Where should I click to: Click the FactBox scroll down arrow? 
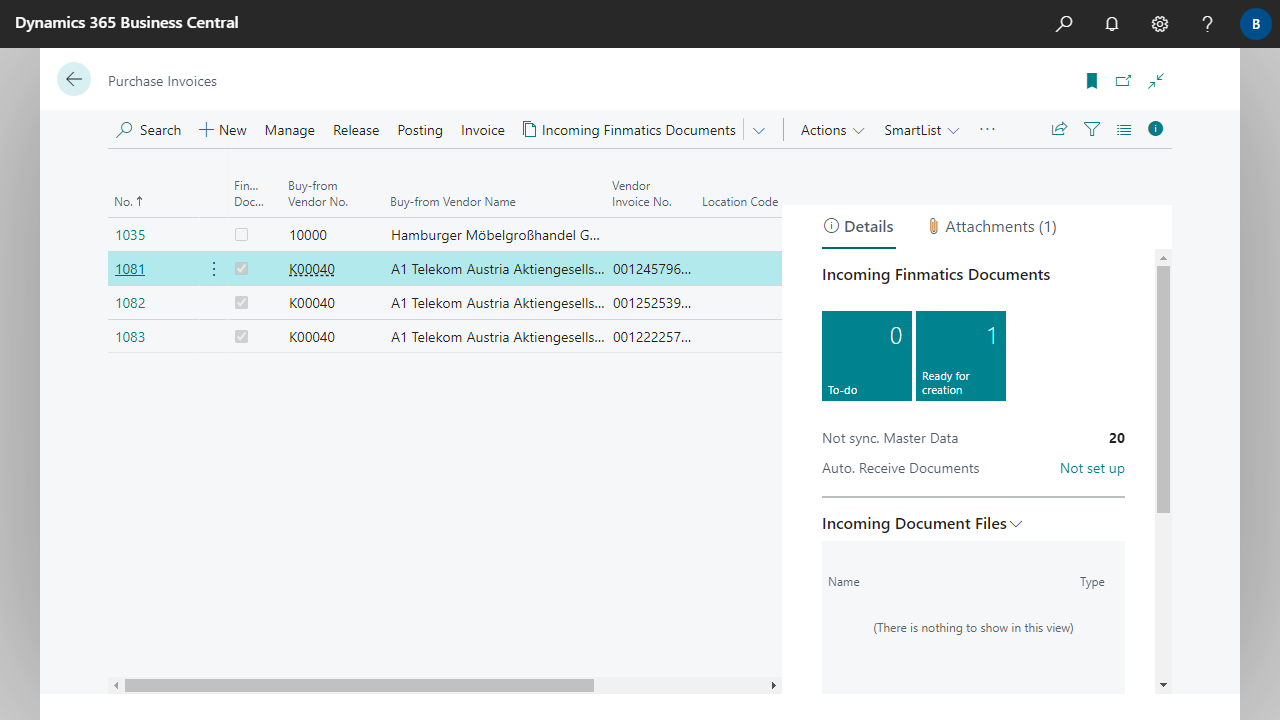(1163, 685)
